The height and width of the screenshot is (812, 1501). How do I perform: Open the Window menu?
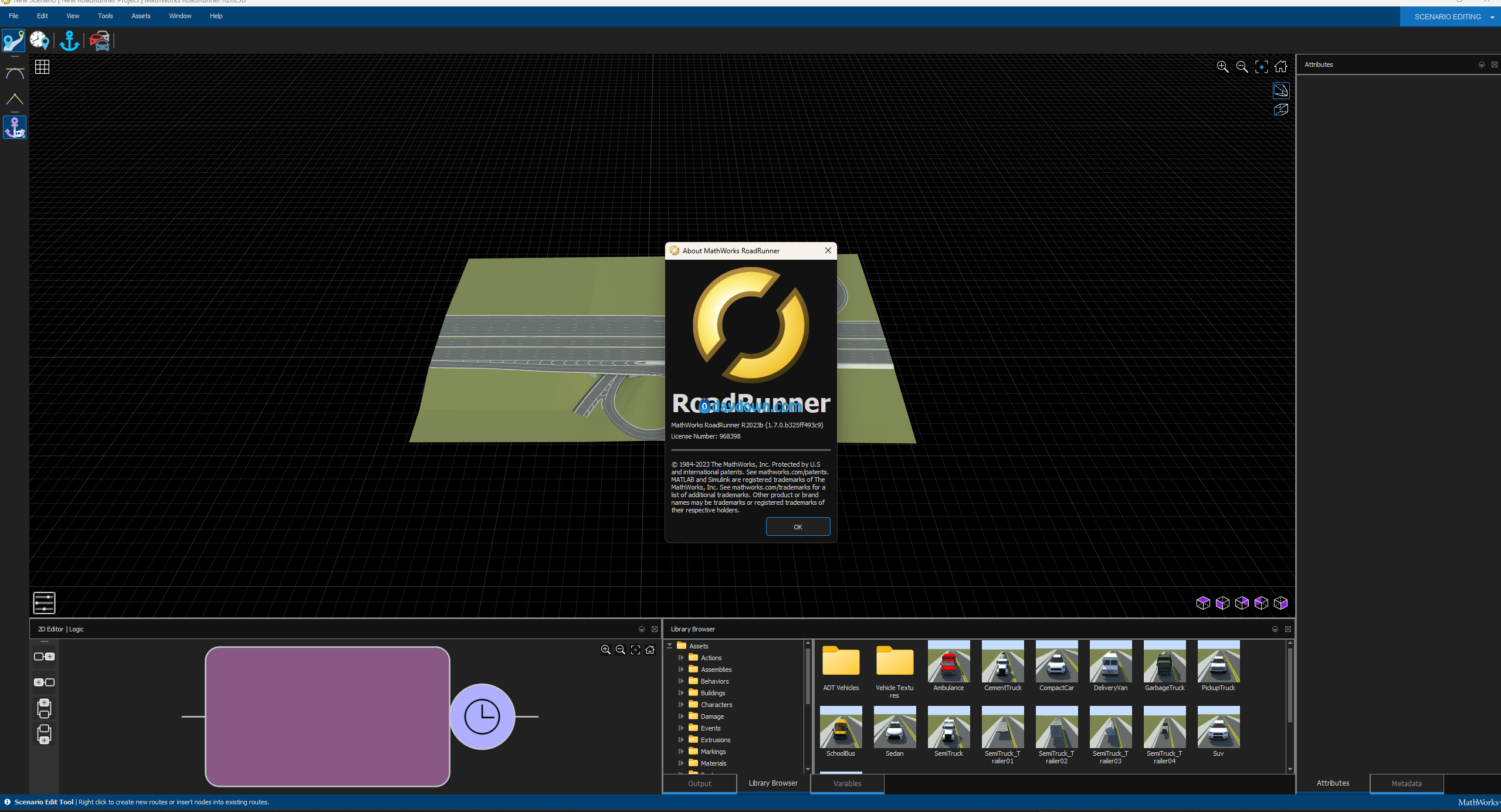point(180,16)
